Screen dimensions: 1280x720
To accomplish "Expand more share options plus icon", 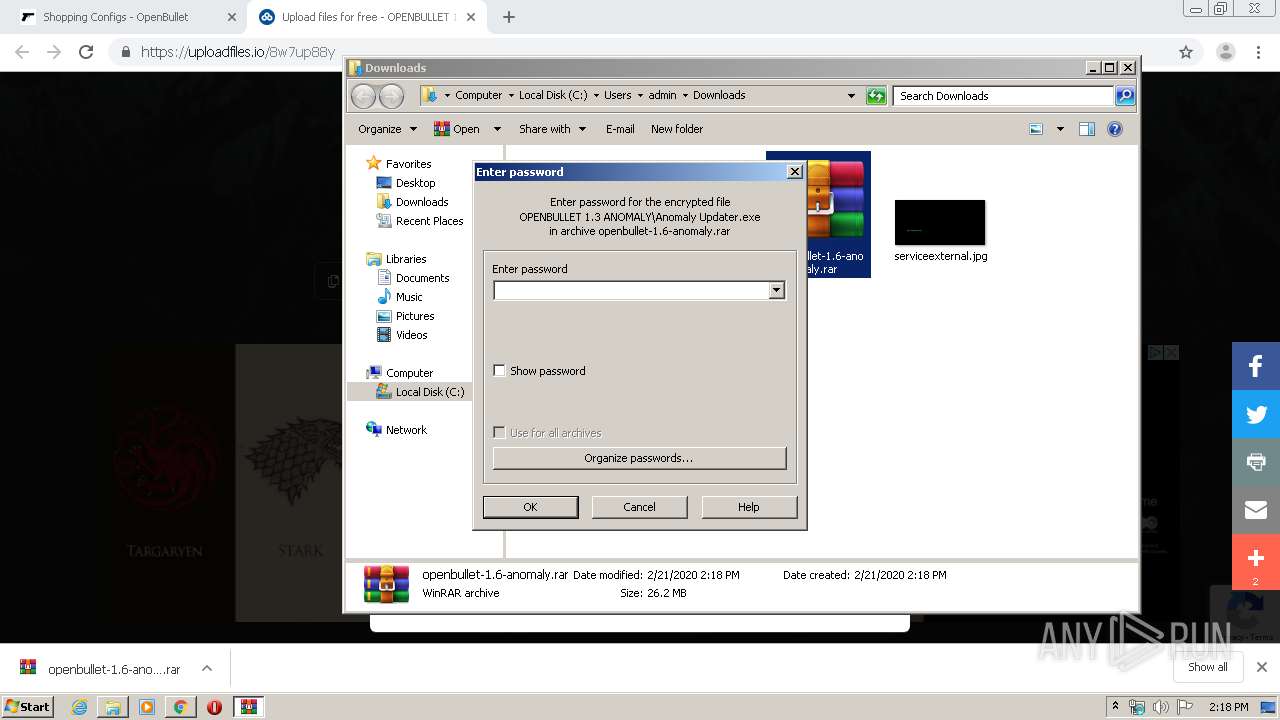I will point(1256,562).
